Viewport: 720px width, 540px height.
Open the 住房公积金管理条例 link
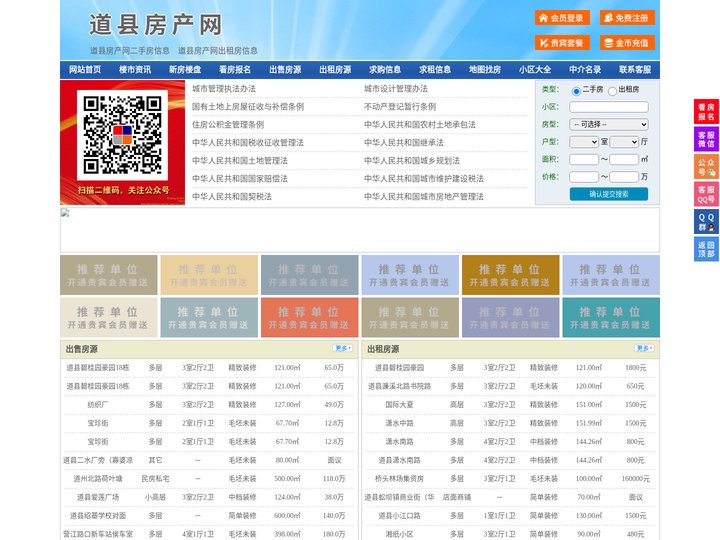pos(228,124)
